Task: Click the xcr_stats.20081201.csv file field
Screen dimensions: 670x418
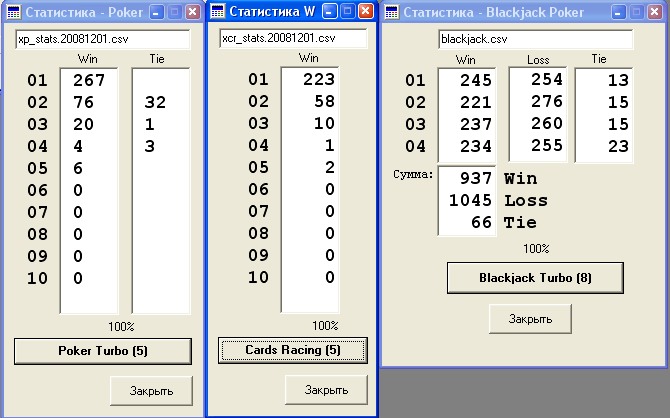Action: click(292, 38)
